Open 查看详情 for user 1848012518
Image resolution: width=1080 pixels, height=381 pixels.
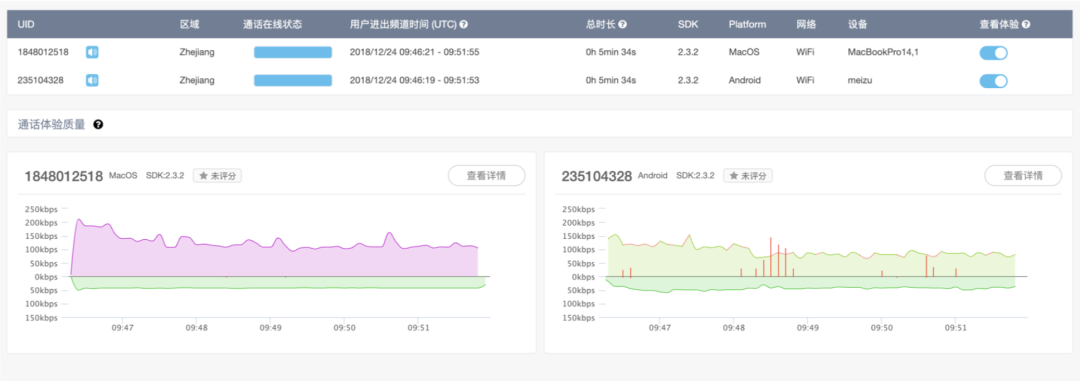pyautogui.click(x=486, y=176)
